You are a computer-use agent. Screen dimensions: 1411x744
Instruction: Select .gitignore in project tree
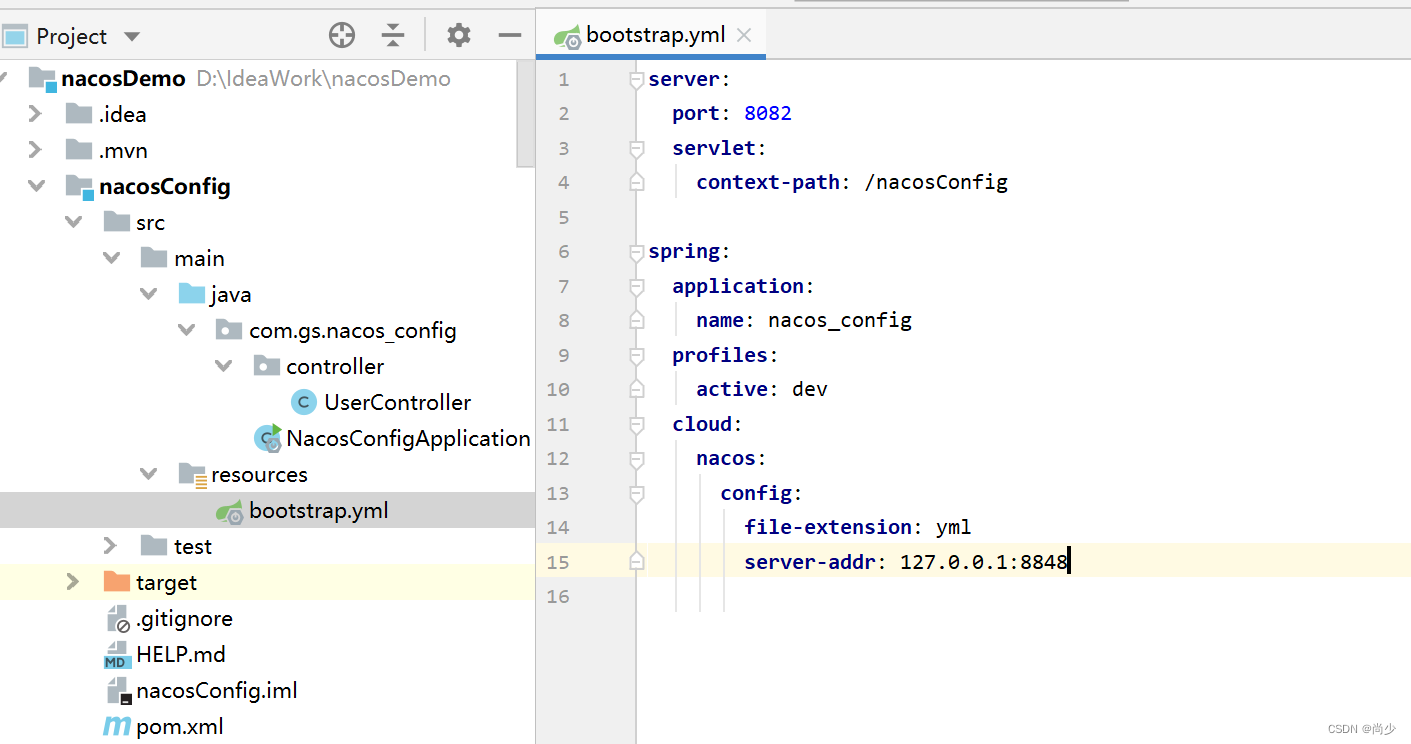[x=184, y=619]
